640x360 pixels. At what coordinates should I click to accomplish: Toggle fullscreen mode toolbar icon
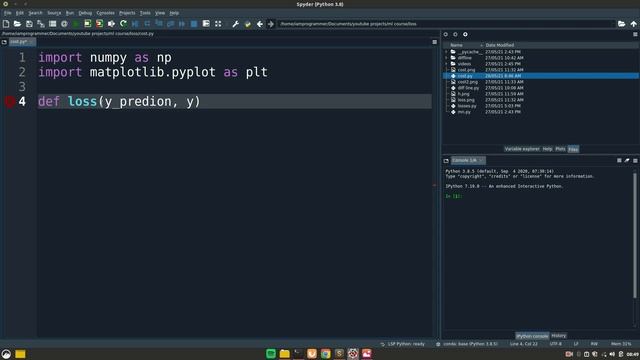(x=218, y=24)
